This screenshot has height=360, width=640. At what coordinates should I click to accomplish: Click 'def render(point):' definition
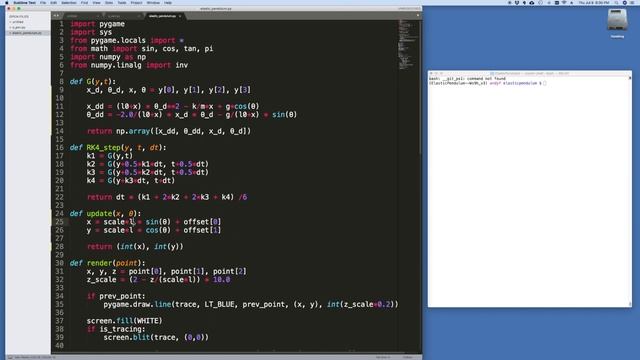[x=107, y=263]
